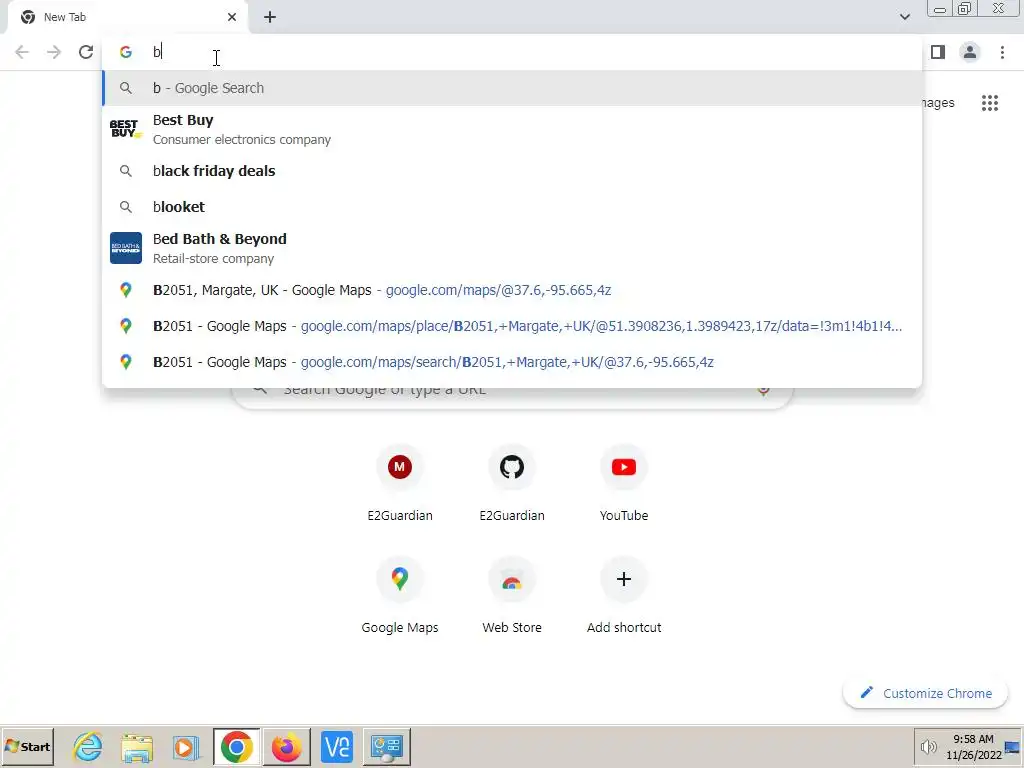The image size is (1024, 768).
Task: Select 'blooket' suggestion
Action: pos(512,207)
